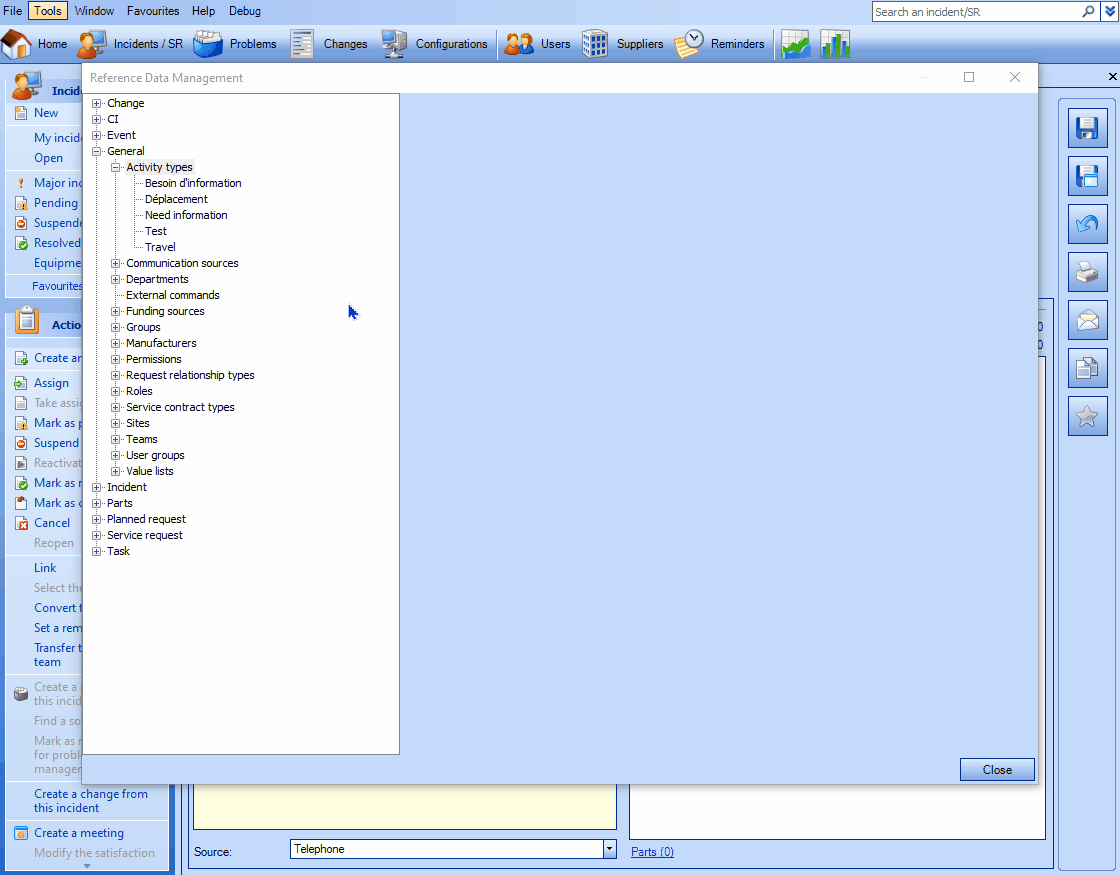Click the star favourite icon
Image resolution: width=1120 pixels, height=875 pixels.
[1087, 416]
